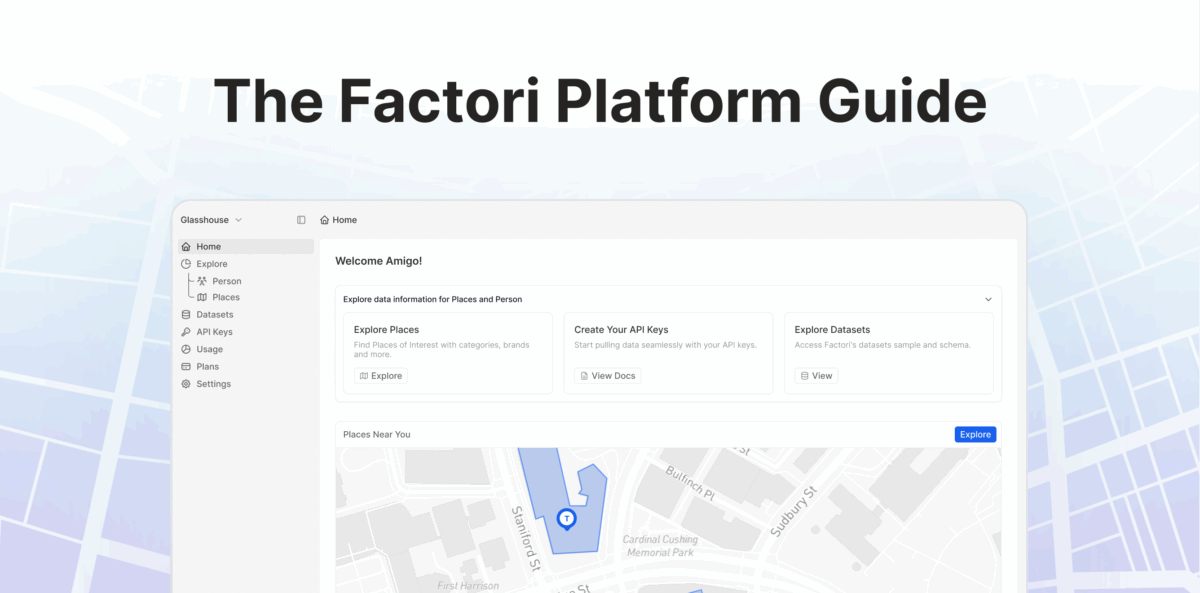Click the map pin marker on the map

coord(567,519)
